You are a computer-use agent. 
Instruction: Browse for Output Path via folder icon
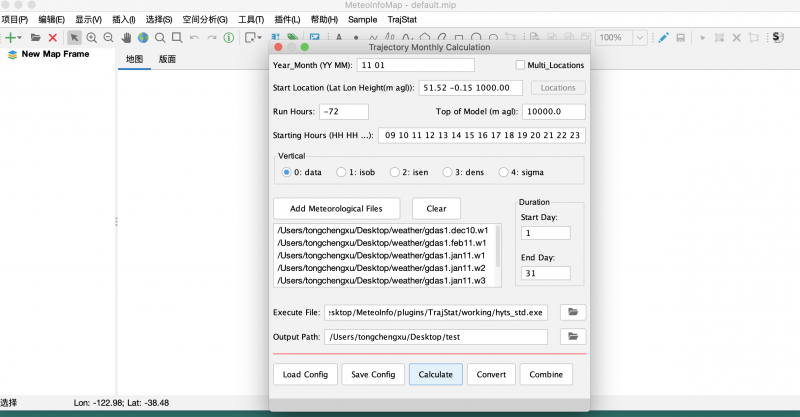tap(572, 337)
